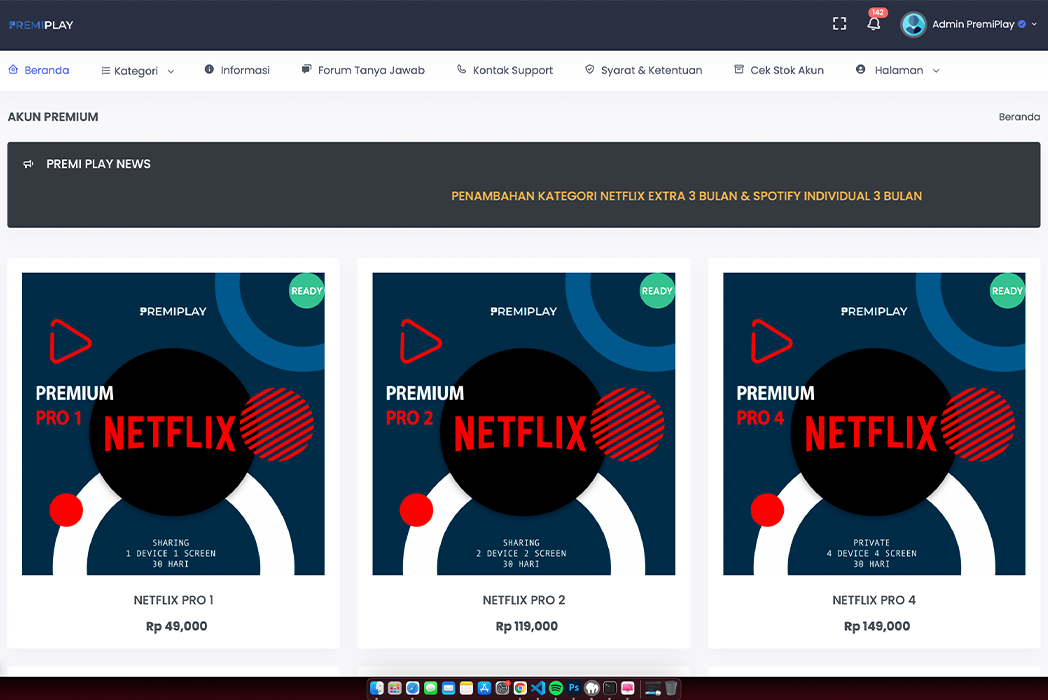
Task: Open Launchpad from the dock
Action: 394,688
